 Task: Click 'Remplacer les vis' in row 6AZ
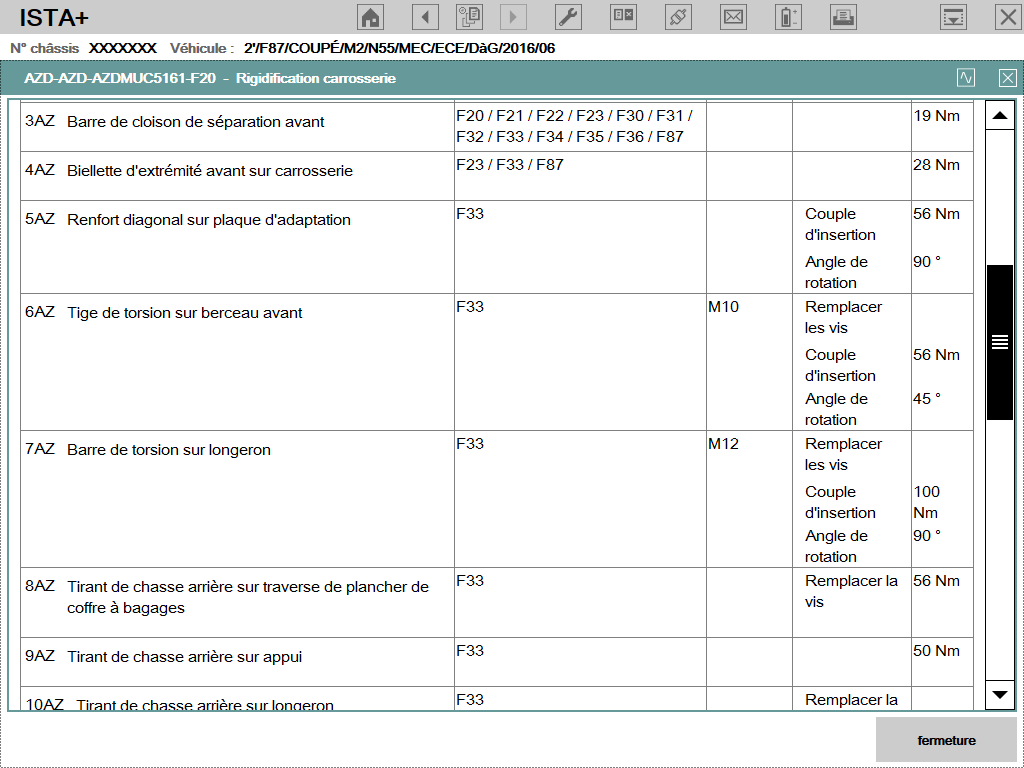point(843,317)
